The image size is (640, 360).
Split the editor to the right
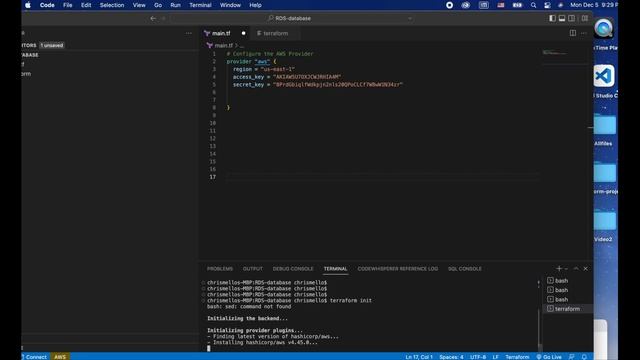(x=573, y=33)
